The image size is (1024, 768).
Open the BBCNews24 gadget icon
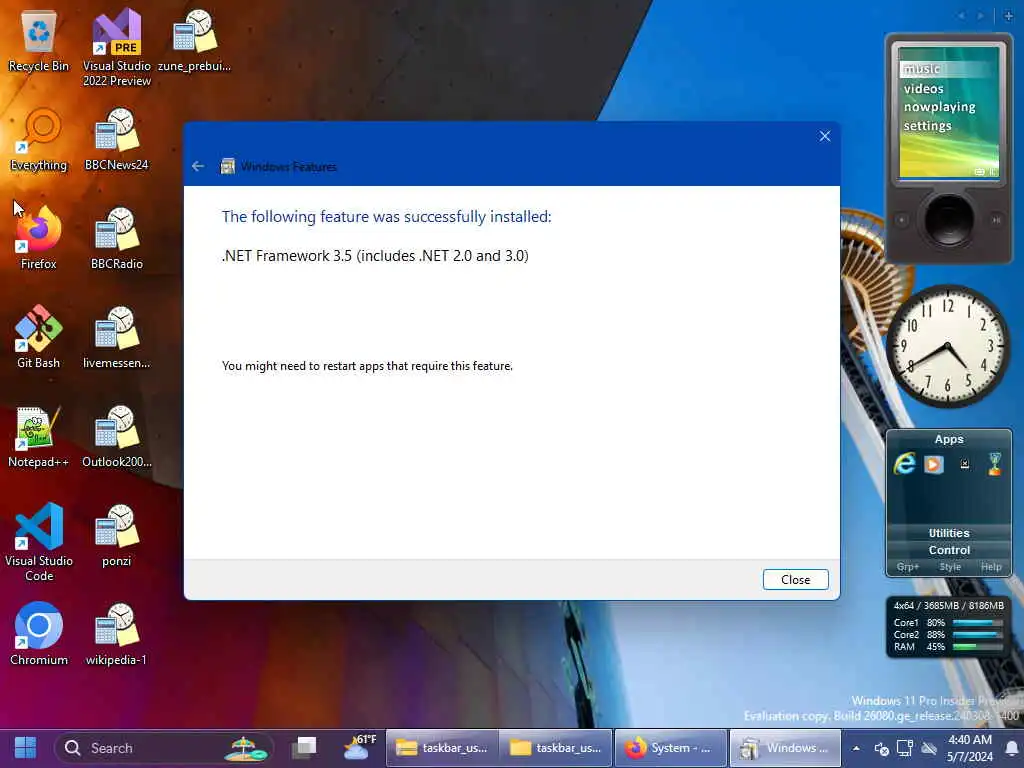click(x=117, y=140)
